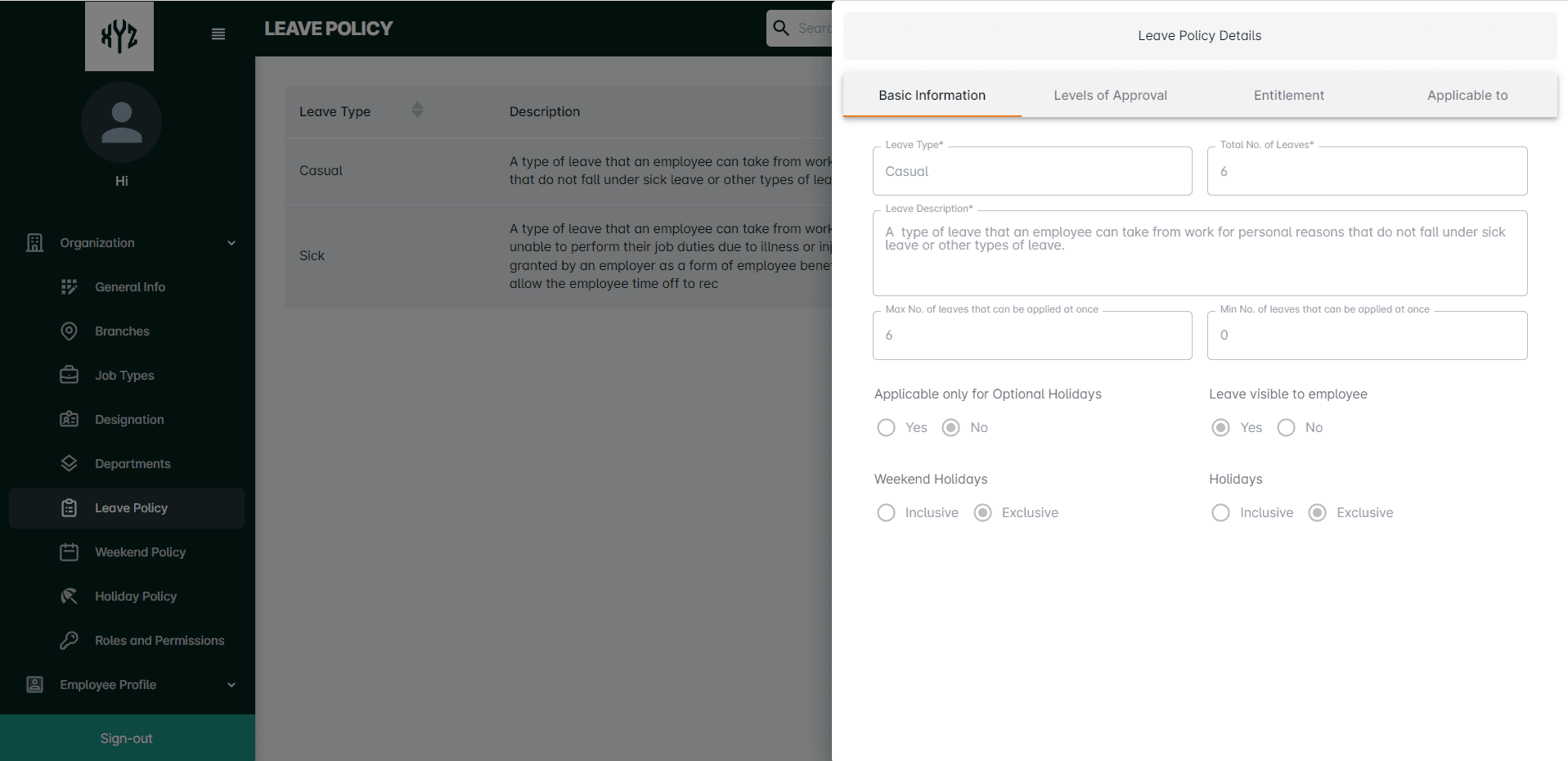Click the hamburger menu icon
1568x761 pixels.
coord(218,34)
